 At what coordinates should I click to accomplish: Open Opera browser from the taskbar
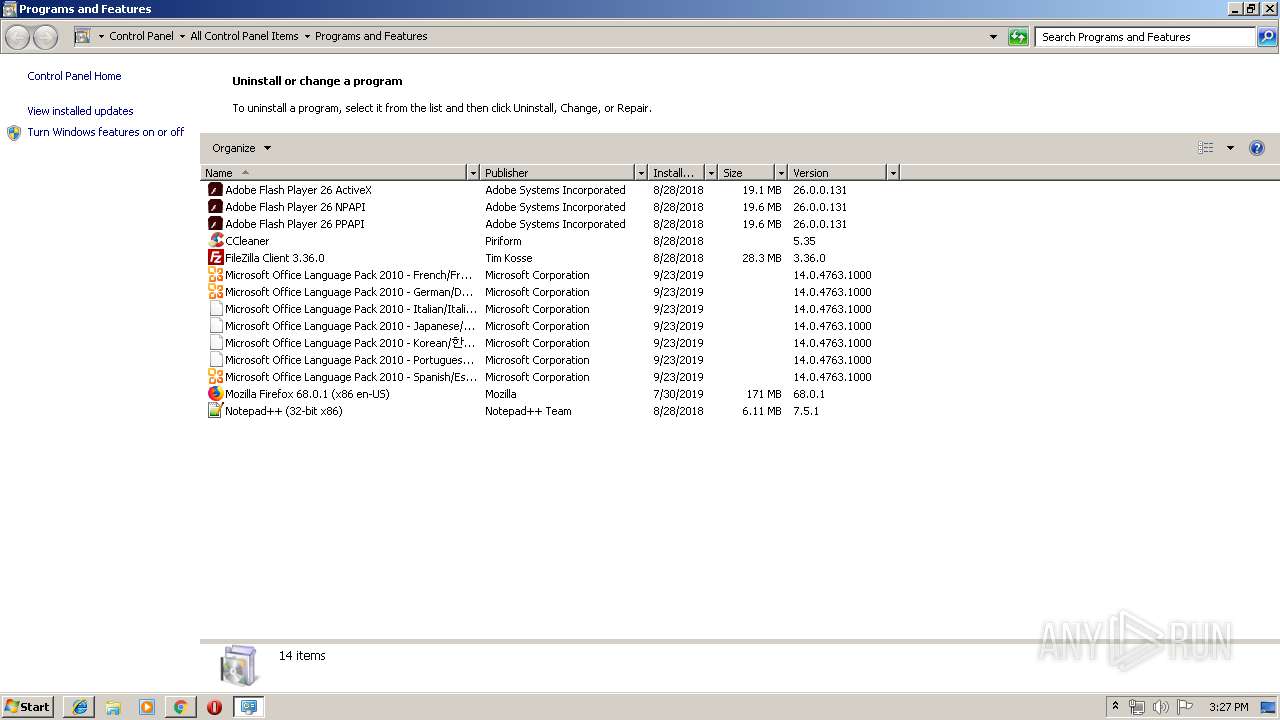[214, 707]
